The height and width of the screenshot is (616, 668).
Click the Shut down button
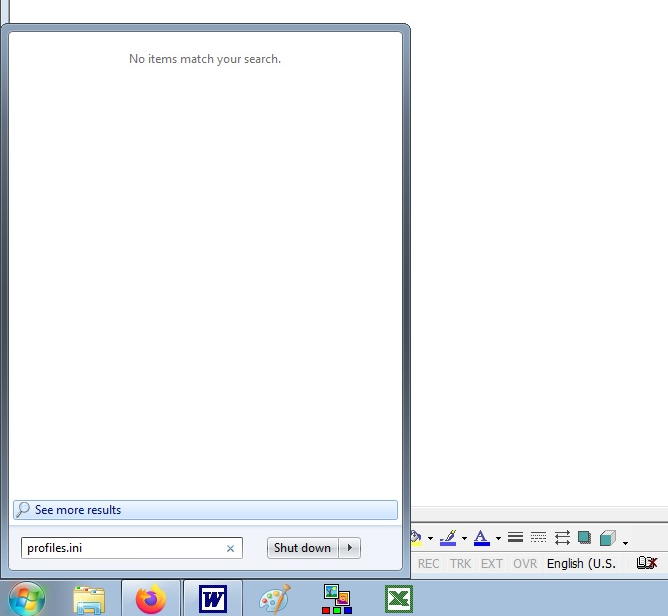[x=302, y=548]
